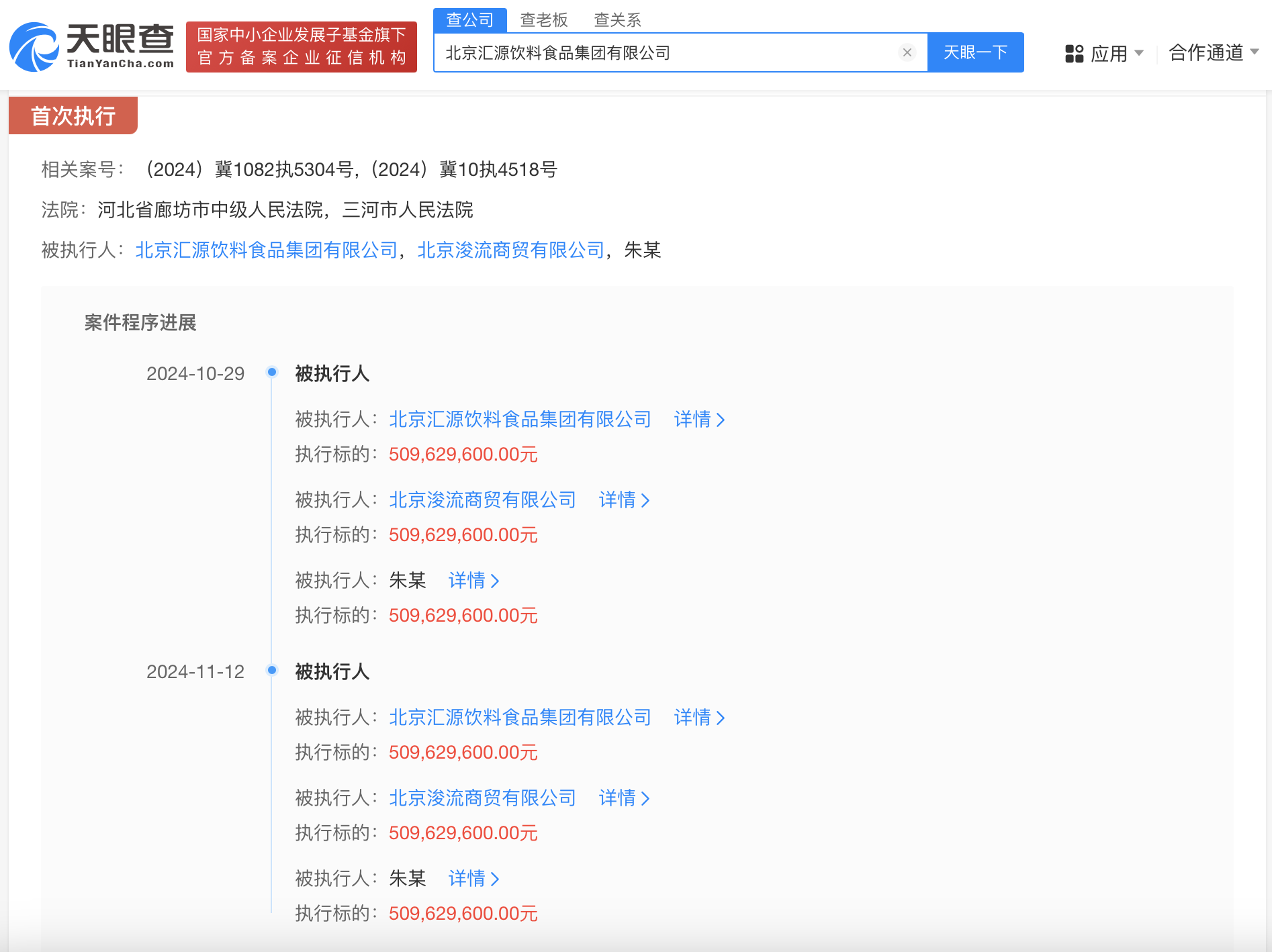The image size is (1272, 952).
Task: Clear the search box with the X icon
Action: (x=907, y=52)
